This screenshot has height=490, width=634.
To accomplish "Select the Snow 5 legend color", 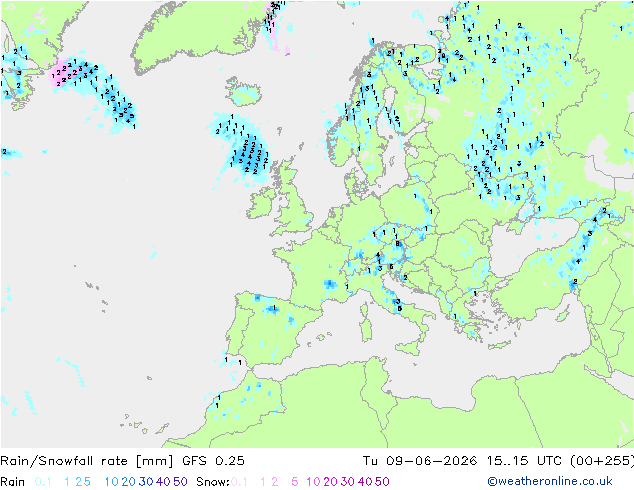I will pos(295,482).
